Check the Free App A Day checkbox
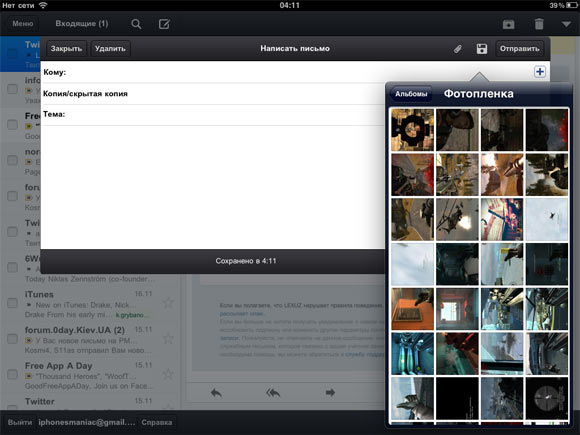This screenshot has height=435, width=580. coord(13,374)
